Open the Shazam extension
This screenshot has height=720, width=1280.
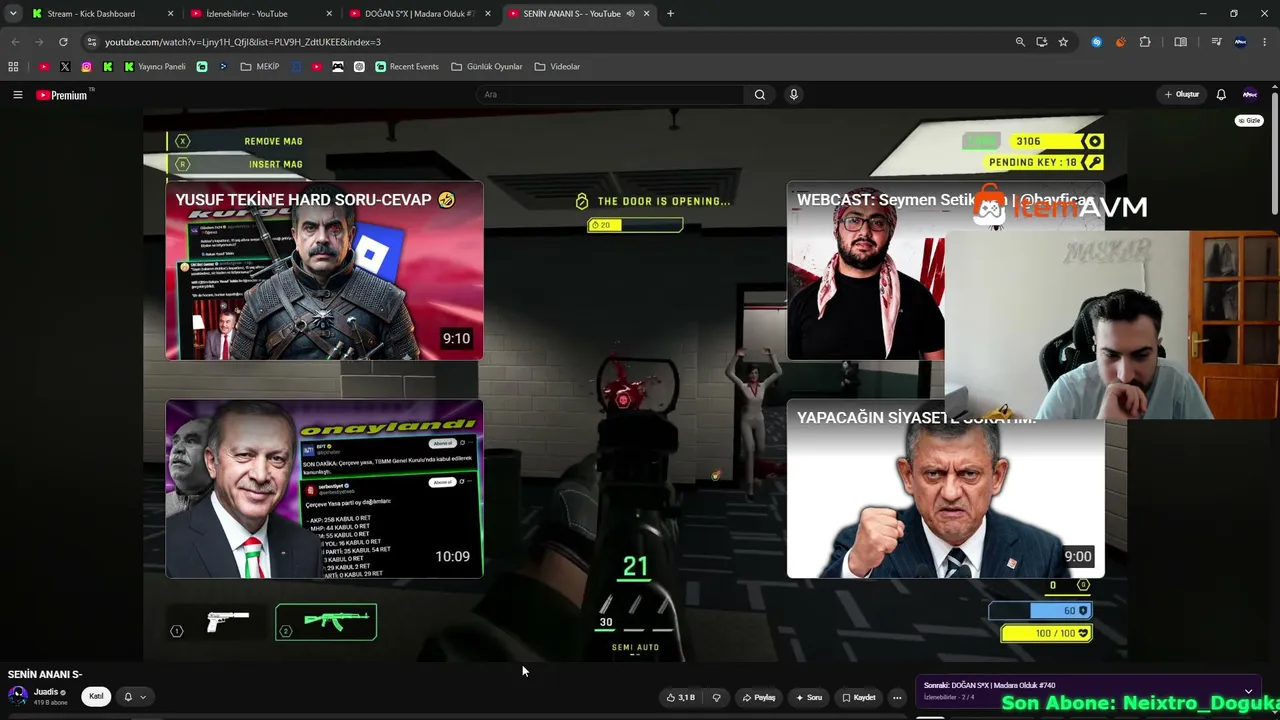(x=1097, y=42)
